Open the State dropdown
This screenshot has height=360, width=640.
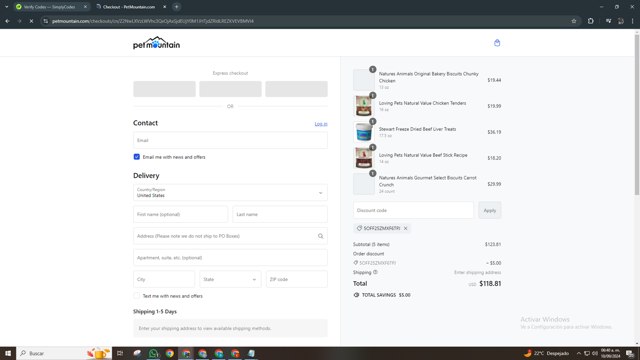tap(230, 279)
